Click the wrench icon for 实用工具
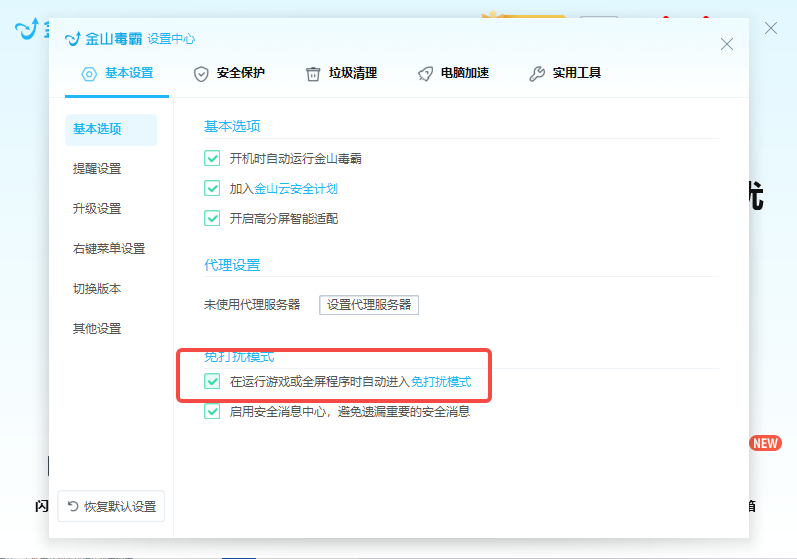The height and width of the screenshot is (559, 797). pos(537,73)
